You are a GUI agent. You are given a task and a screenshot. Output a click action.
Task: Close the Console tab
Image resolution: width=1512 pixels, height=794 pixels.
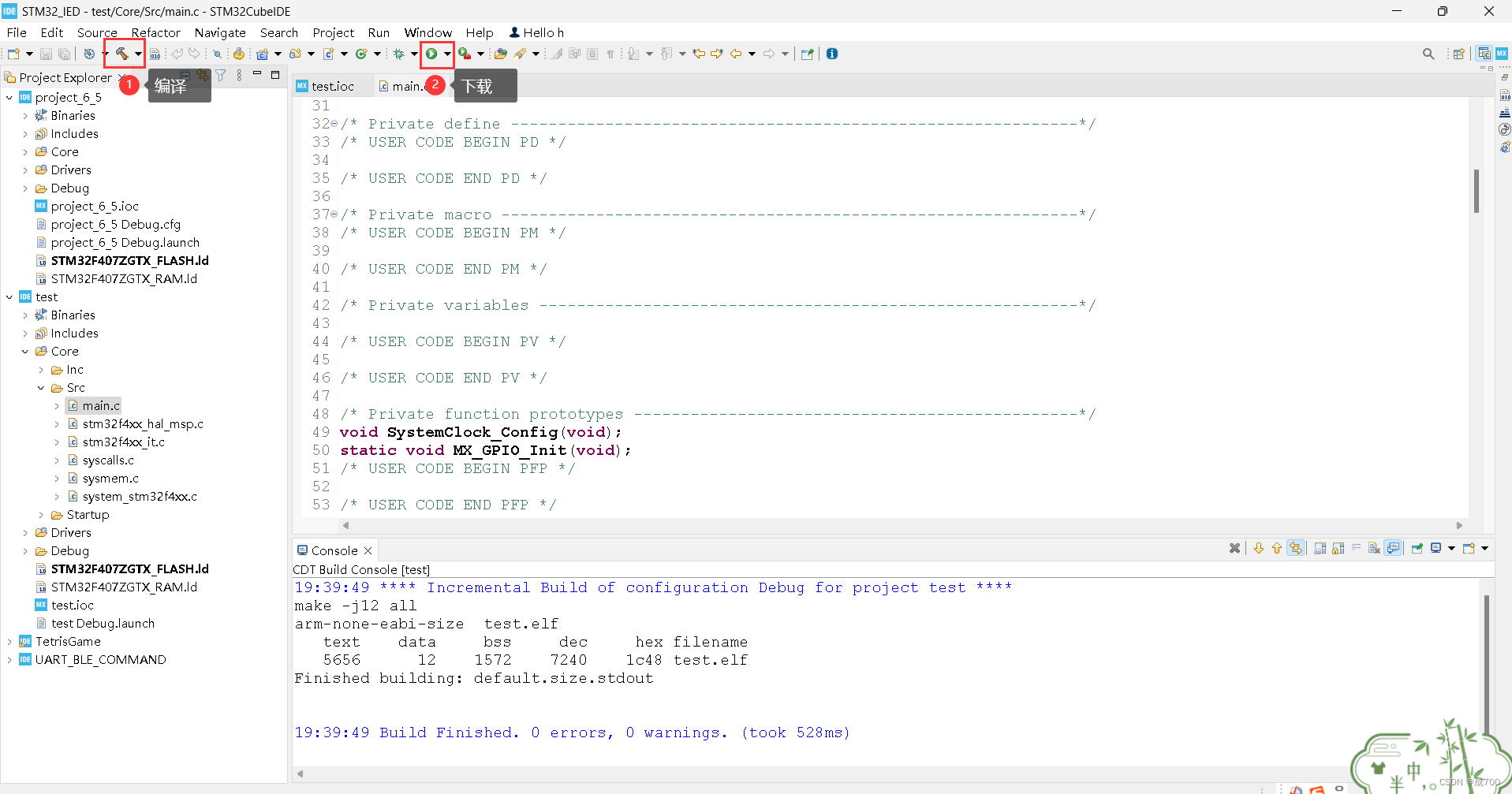pos(368,550)
